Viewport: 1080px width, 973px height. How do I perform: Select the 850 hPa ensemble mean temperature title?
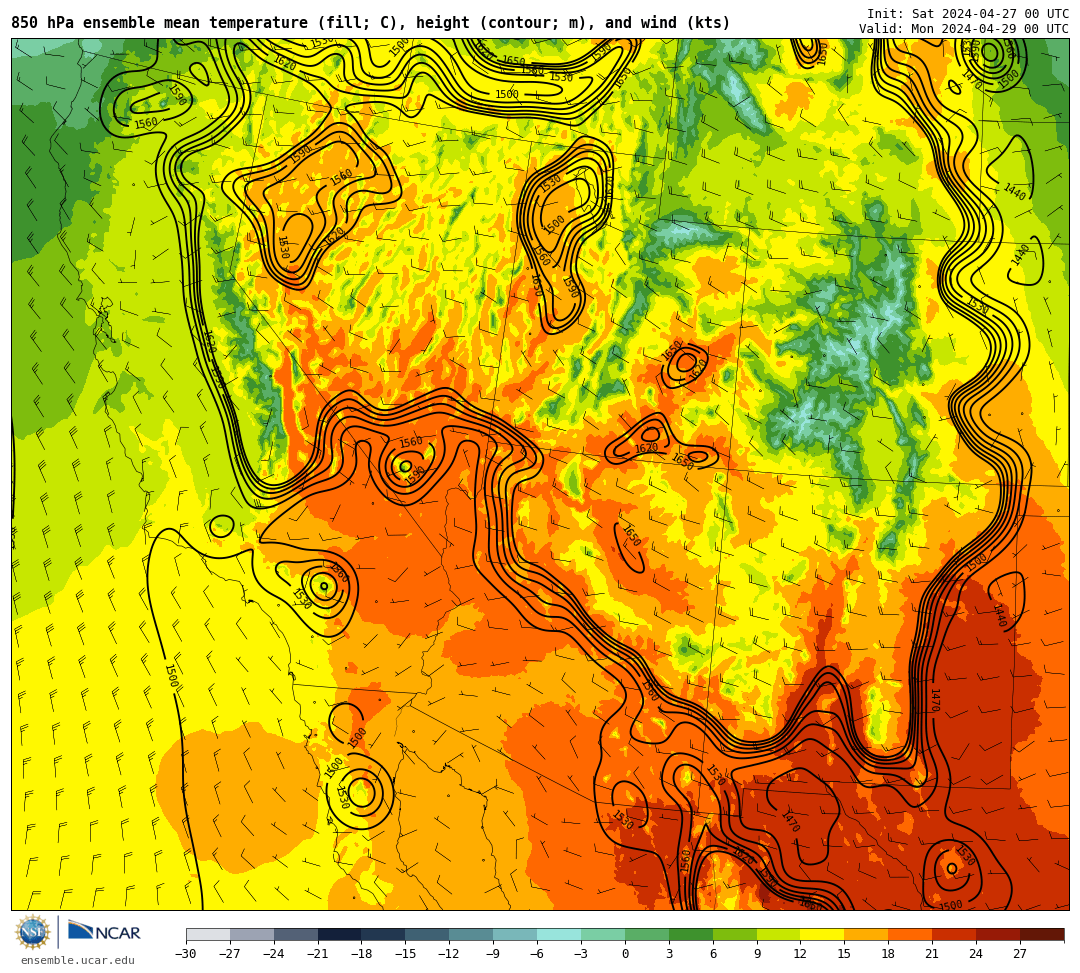371,23
